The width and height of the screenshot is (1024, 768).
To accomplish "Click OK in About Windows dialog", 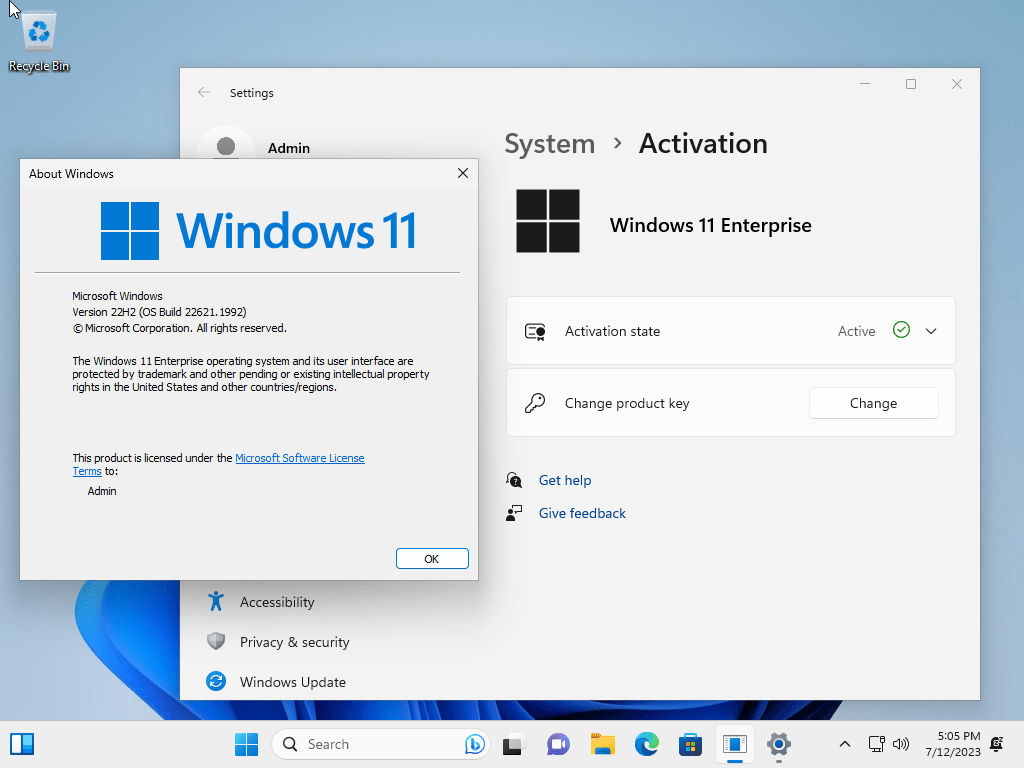I will coord(432,558).
